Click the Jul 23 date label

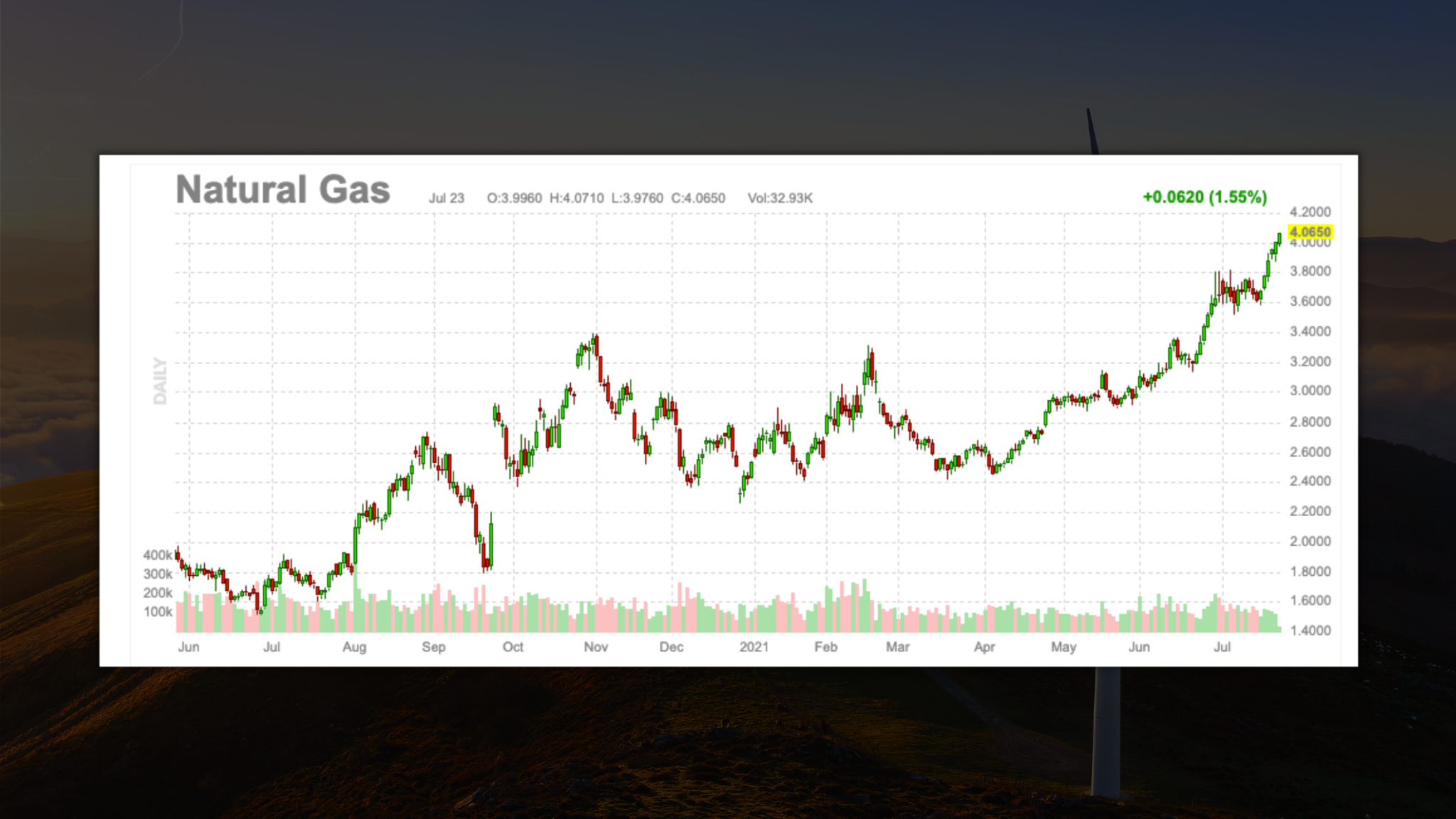coord(446,198)
